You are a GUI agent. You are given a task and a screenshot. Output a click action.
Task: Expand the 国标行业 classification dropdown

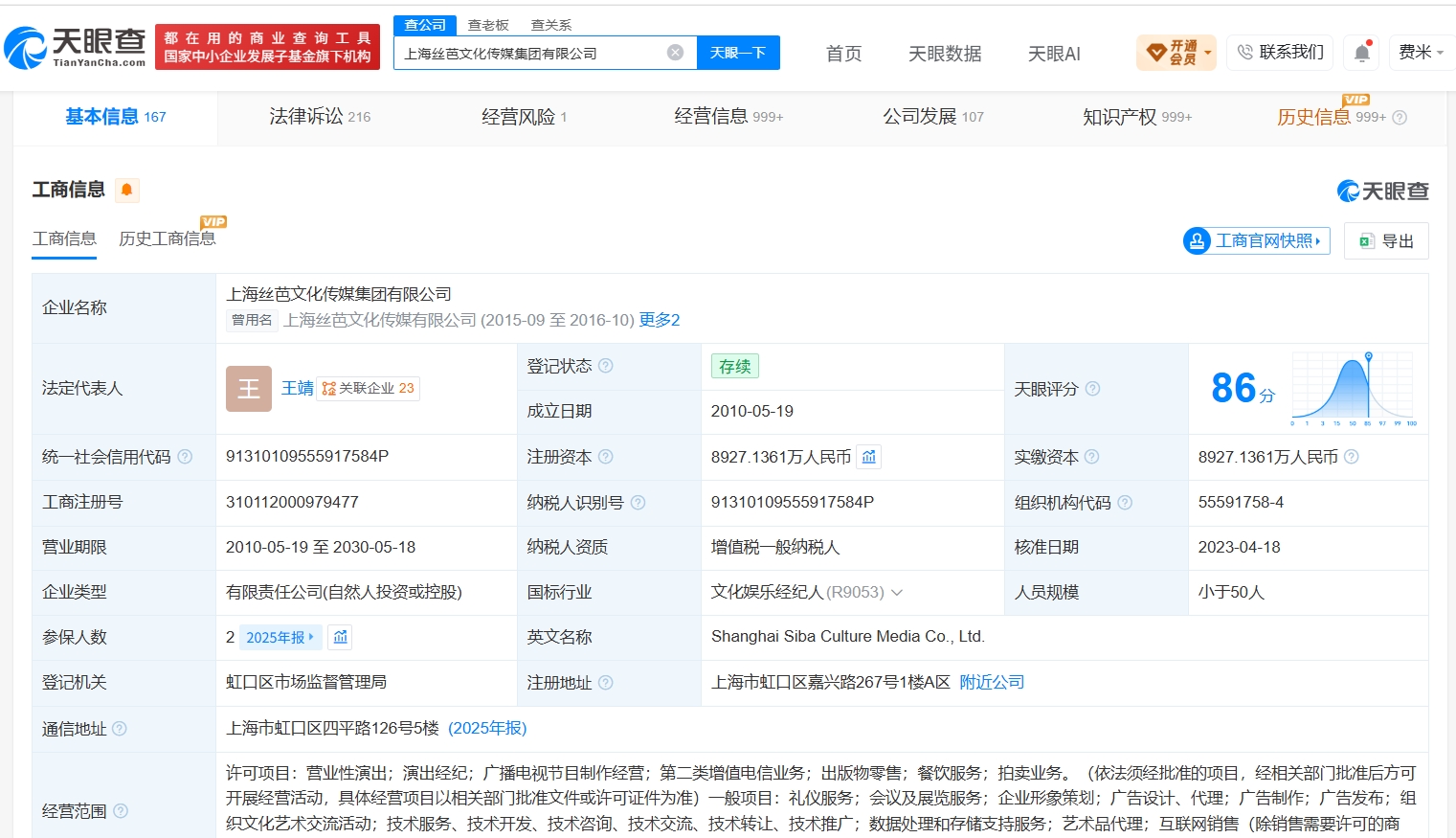click(x=897, y=593)
